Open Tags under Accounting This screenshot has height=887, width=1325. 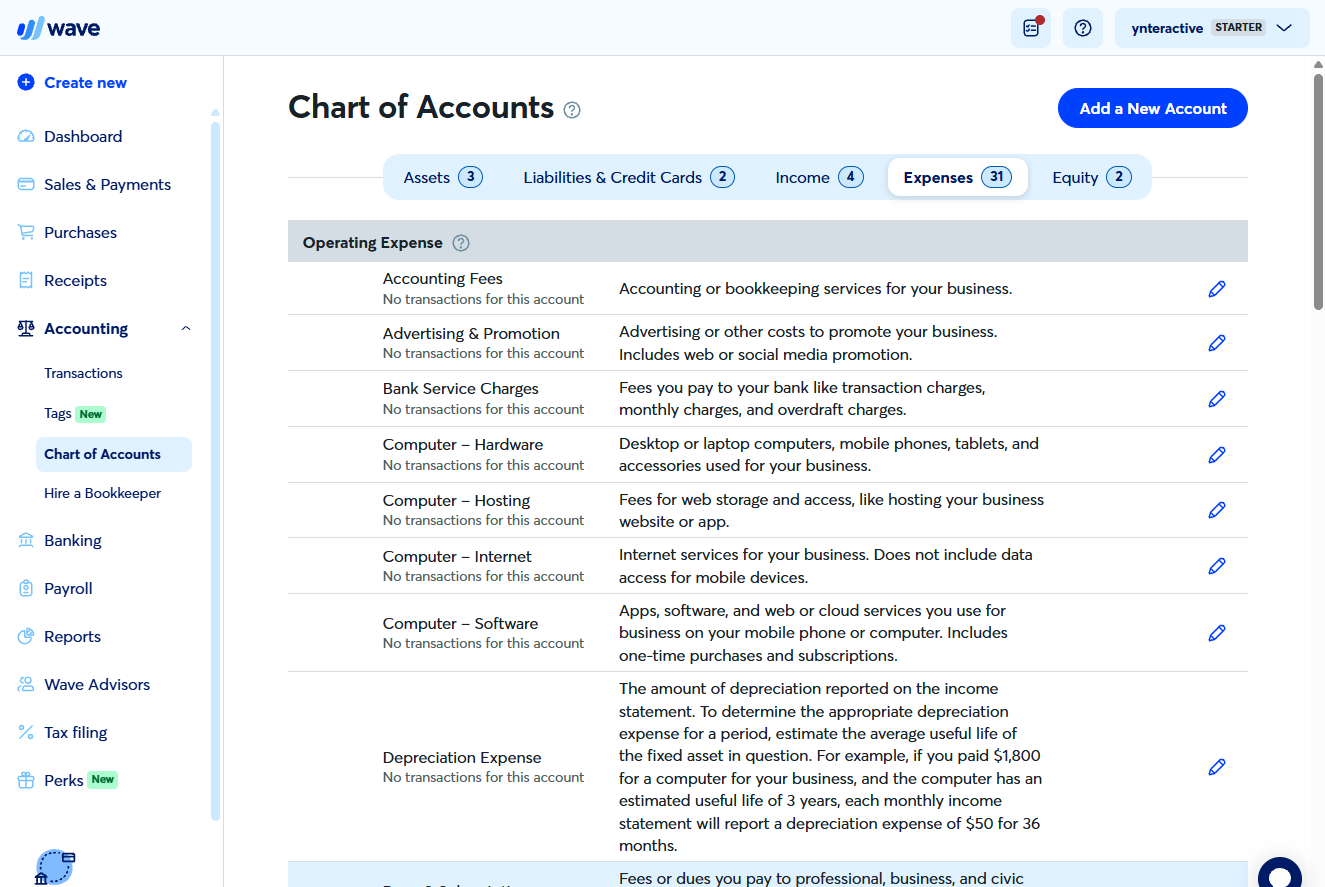(x=58, y=414)
